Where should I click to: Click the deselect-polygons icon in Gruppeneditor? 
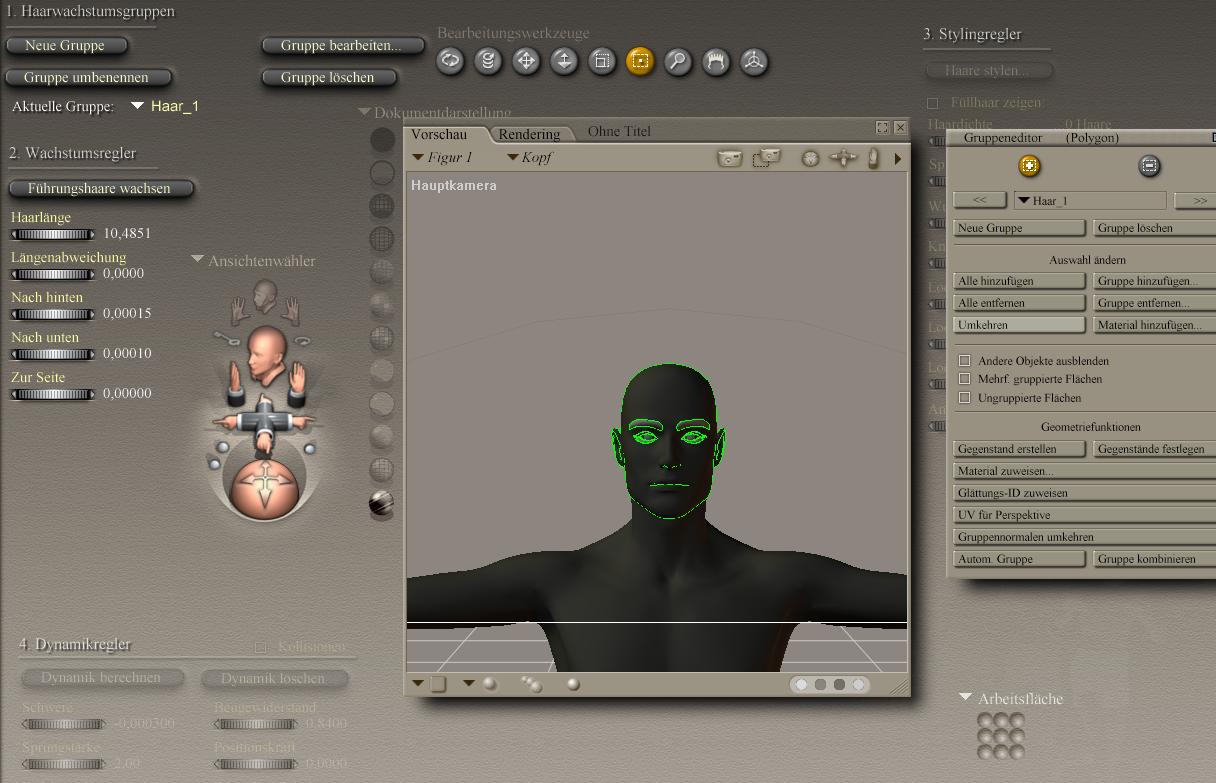coord(1149,166)
